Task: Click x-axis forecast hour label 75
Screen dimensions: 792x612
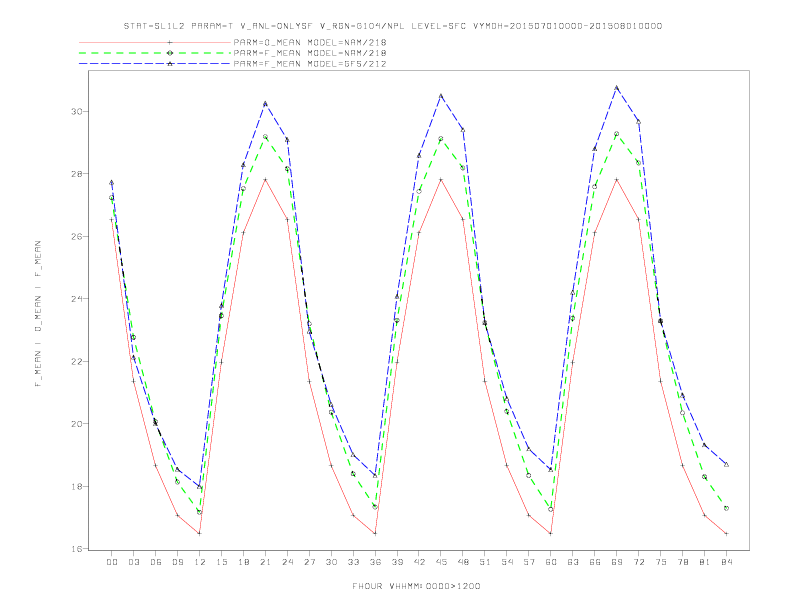Action: [x=661, y=562]
